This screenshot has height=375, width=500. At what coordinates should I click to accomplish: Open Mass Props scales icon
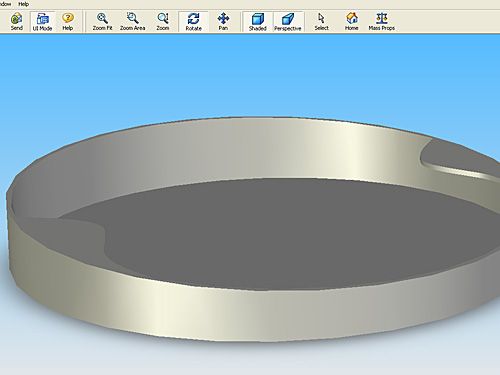tap(381, 22)
